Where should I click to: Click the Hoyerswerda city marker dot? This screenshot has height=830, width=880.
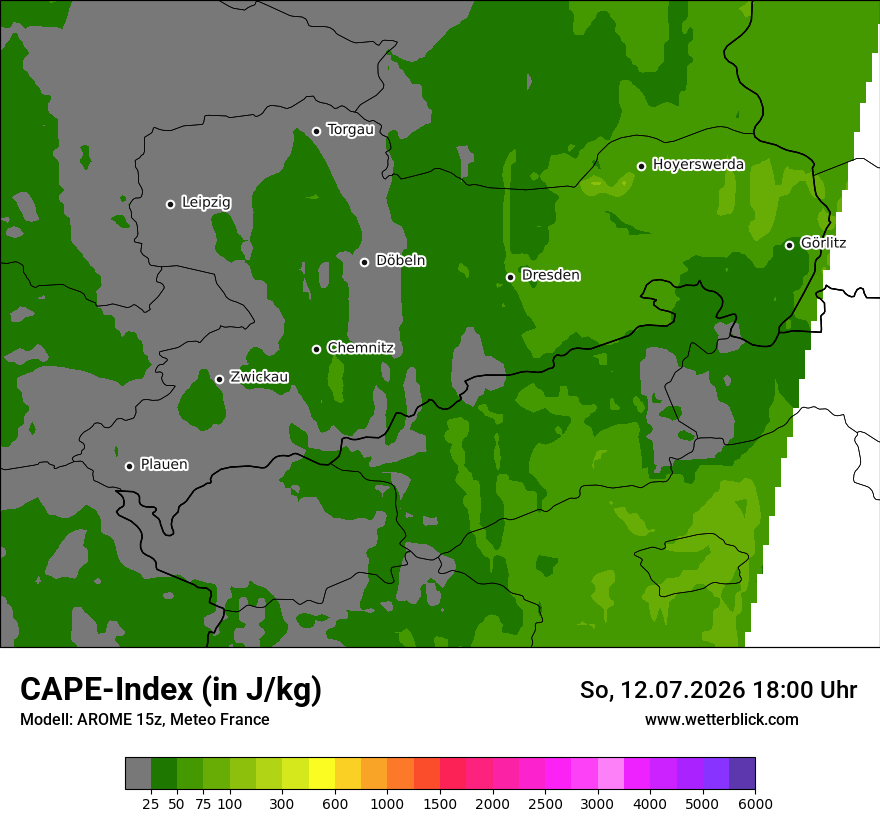tap(641, 166)
